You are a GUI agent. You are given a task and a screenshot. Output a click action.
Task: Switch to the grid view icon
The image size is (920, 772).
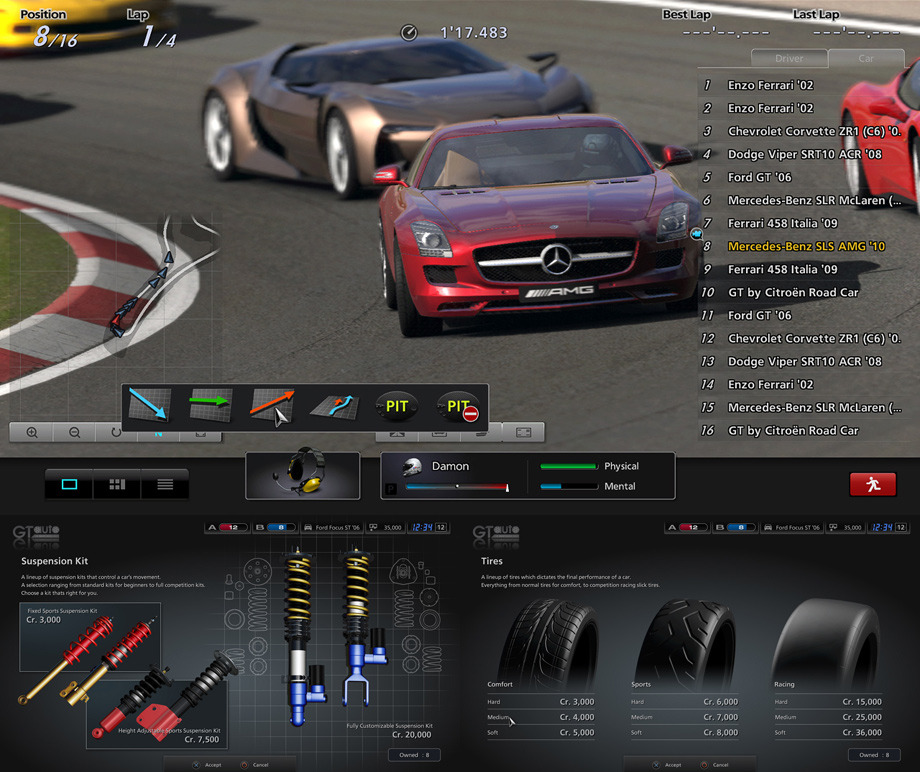point(117,484)
